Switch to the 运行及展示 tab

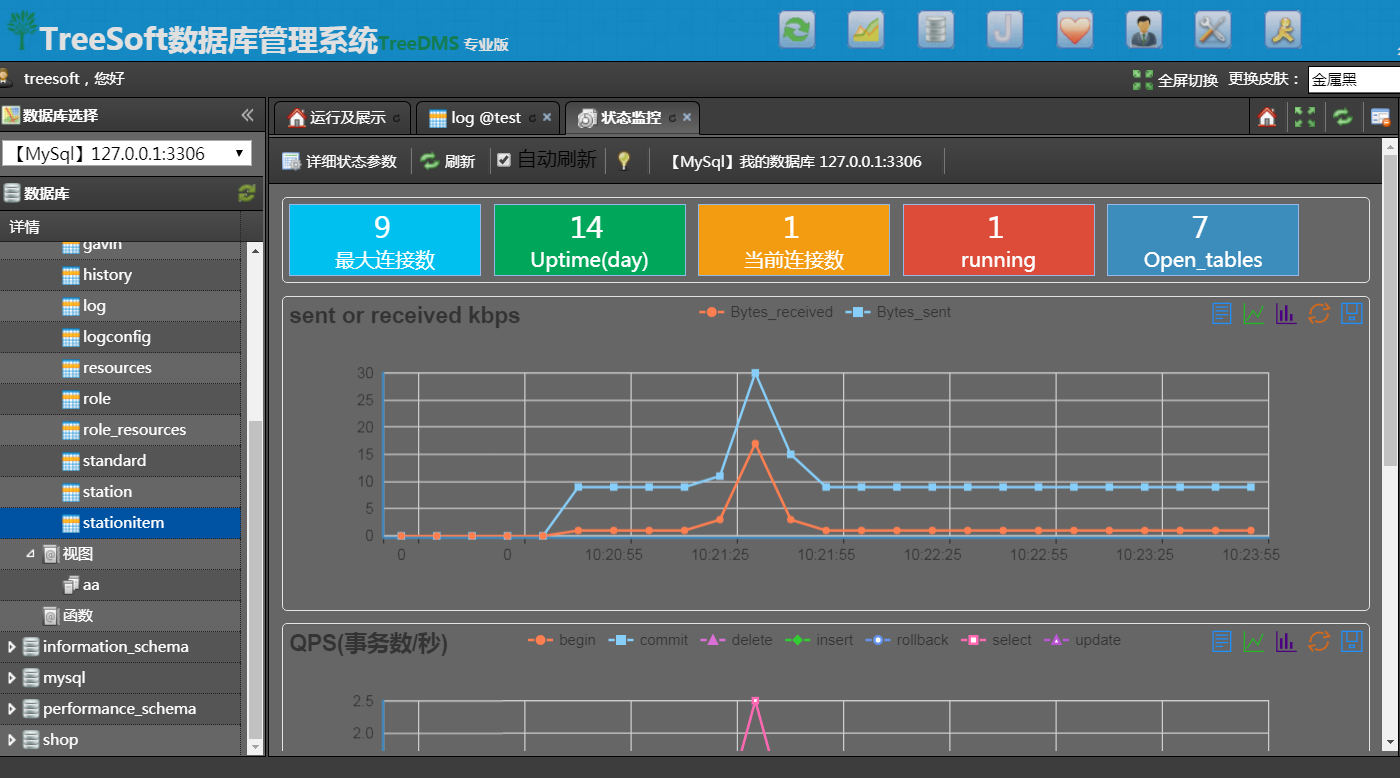click(x=341, y=118)
